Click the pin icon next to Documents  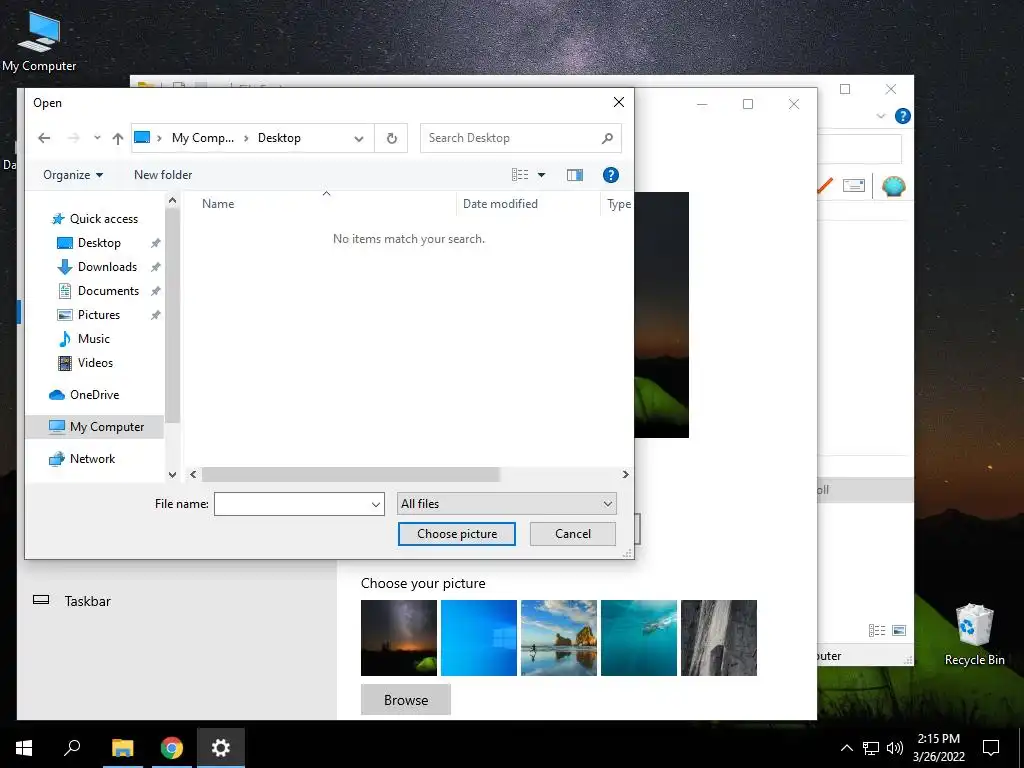tap(155, 291)
